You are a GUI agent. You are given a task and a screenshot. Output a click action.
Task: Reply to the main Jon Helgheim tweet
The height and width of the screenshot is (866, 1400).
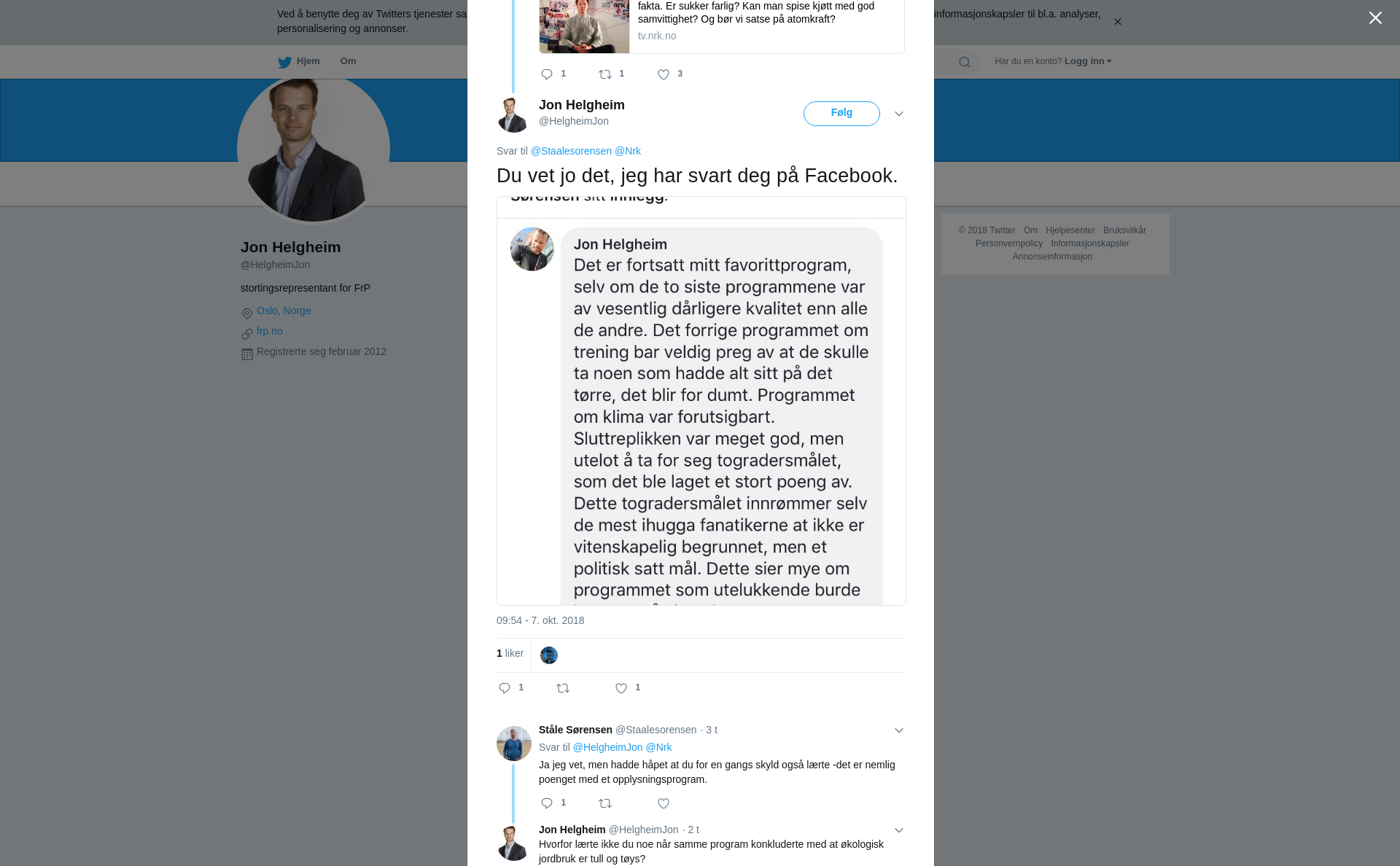coord(505,688)
